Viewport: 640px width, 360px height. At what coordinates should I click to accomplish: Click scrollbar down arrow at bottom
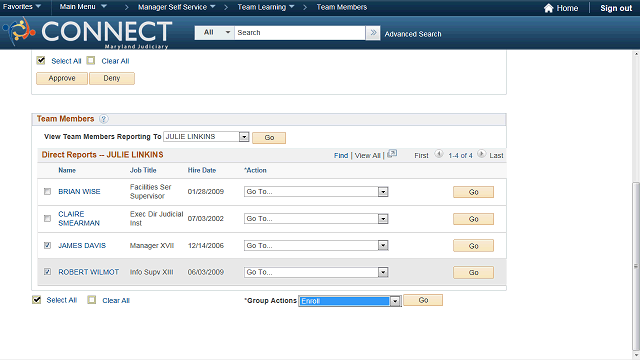pyautogui.click(x=636, y=355)
